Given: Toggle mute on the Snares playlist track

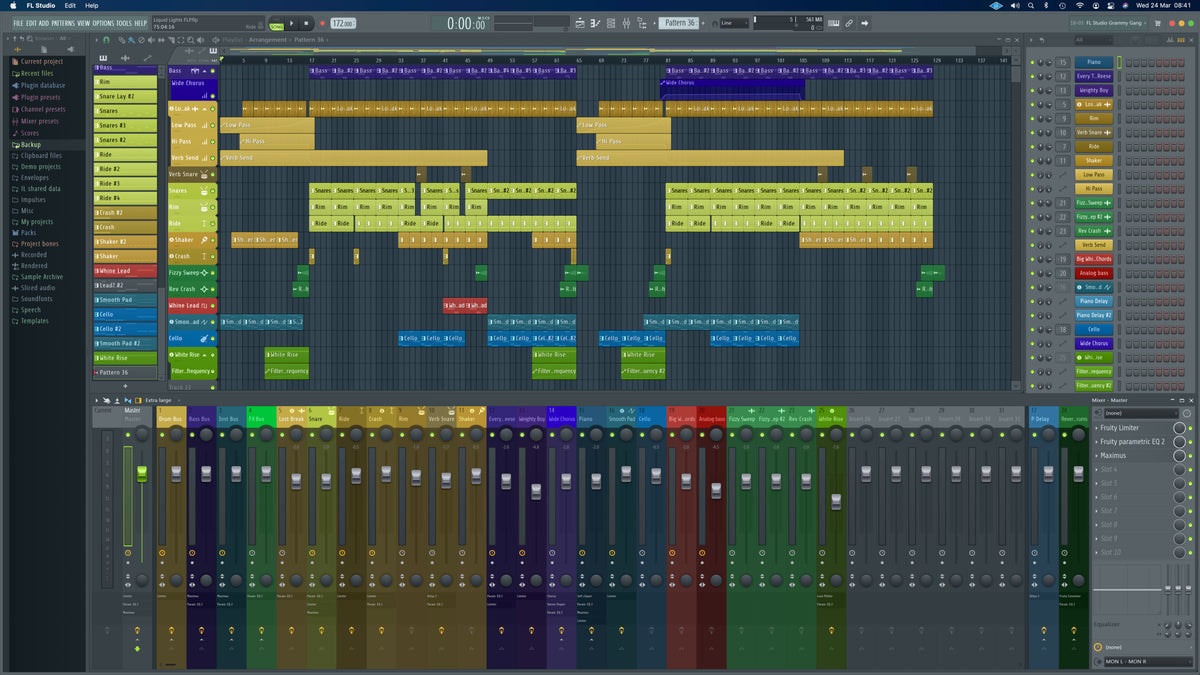Looking at the screenshot, I should (213, 190).
